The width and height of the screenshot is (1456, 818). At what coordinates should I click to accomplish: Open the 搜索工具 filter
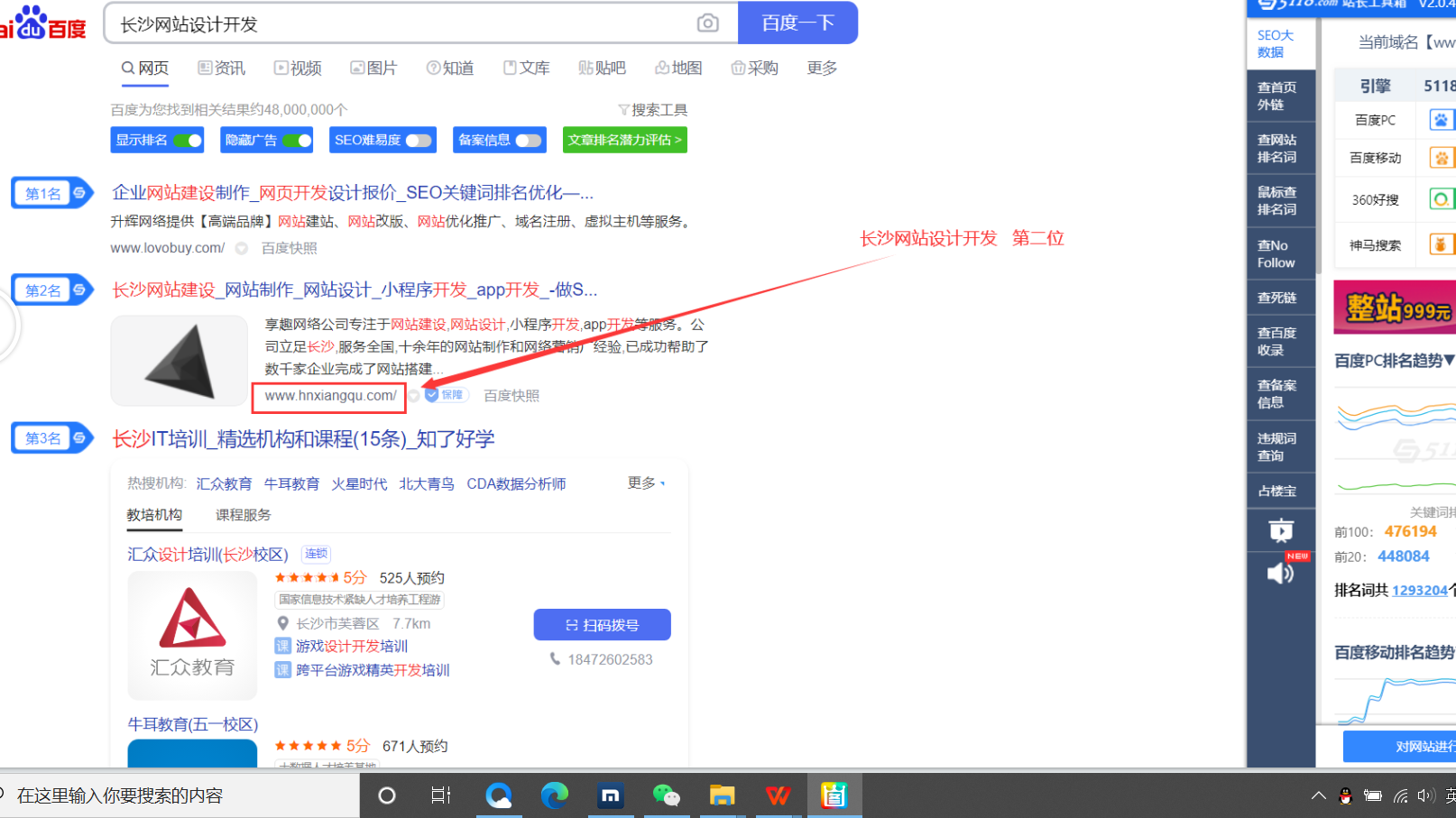(652, 110)
